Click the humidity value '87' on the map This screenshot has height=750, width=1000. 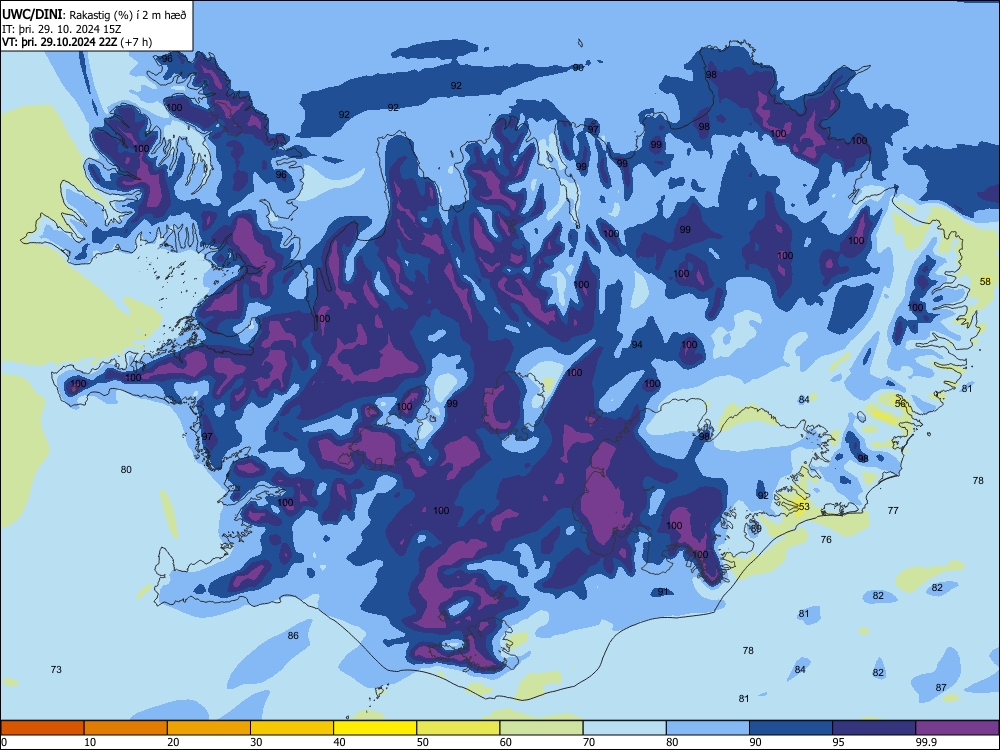(x=941, y=687)
